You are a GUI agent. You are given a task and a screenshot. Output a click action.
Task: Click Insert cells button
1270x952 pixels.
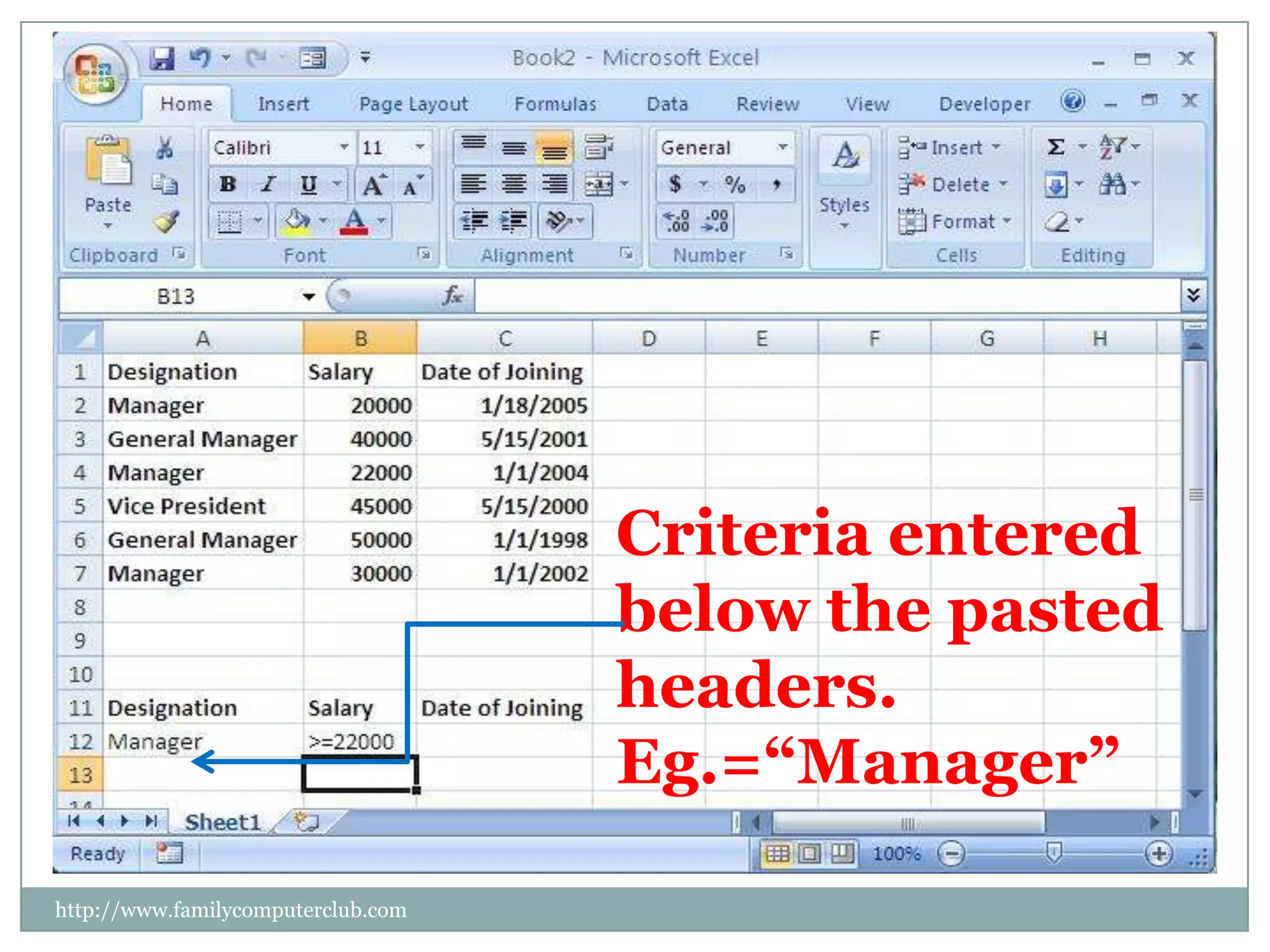click(x=949, y=148)
